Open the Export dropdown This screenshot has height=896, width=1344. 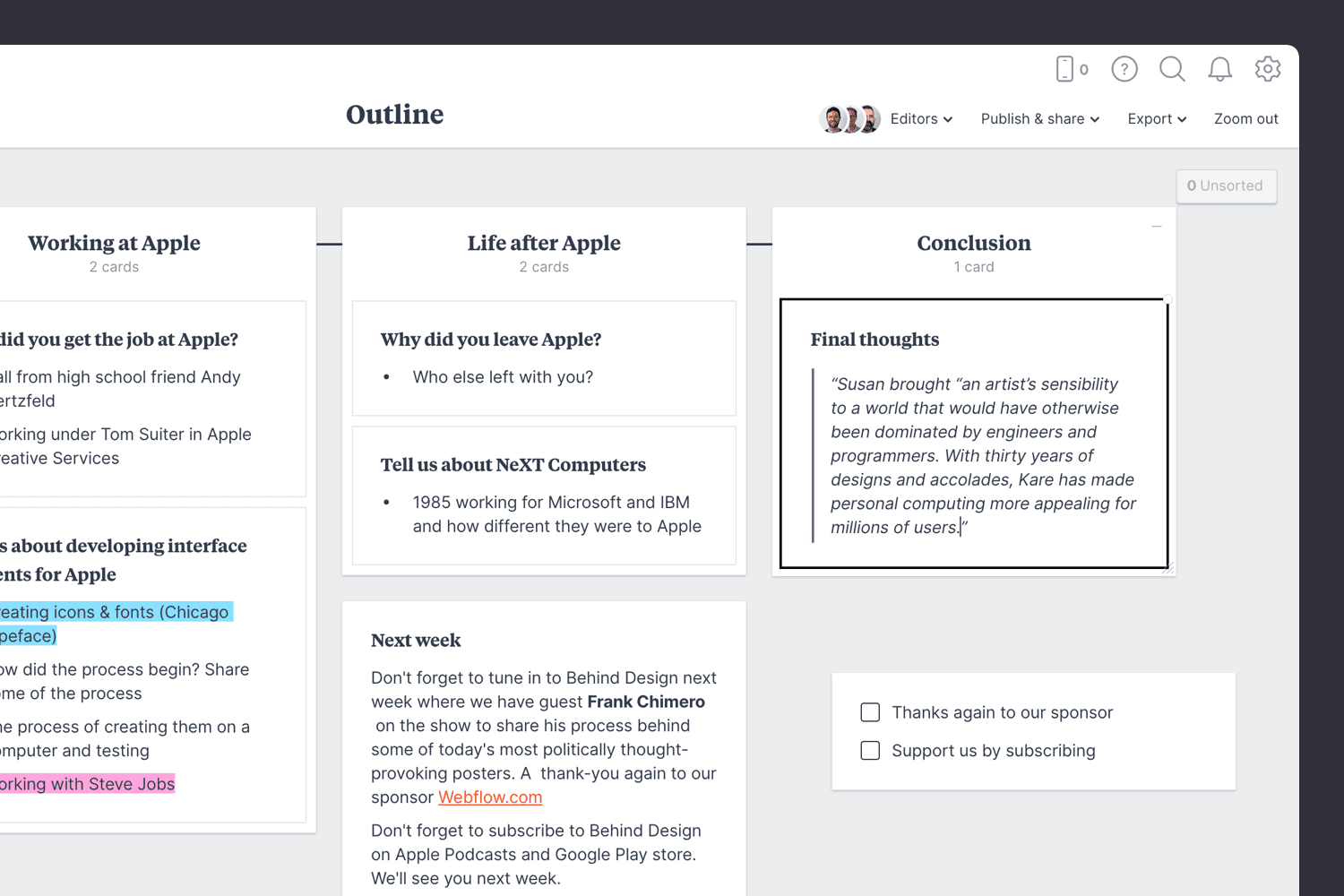pos(1156,118)
